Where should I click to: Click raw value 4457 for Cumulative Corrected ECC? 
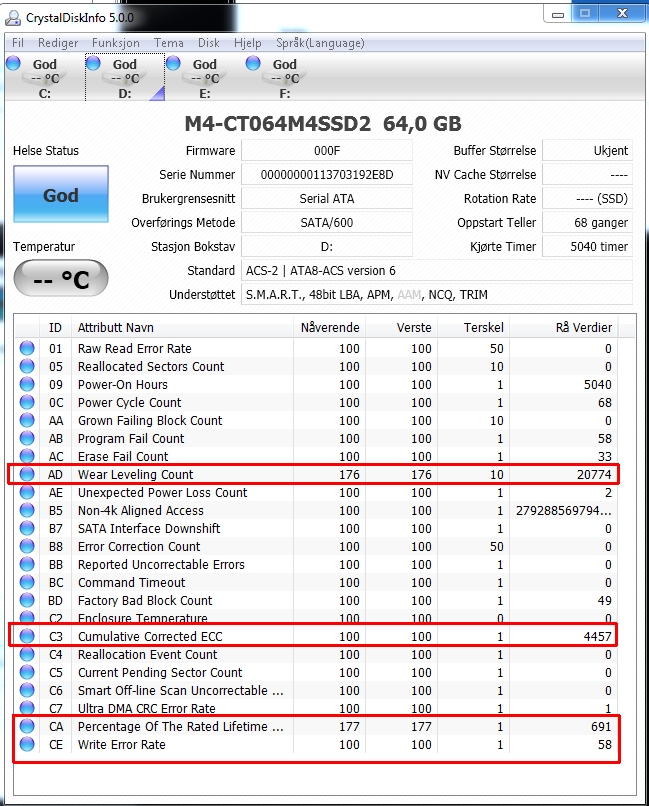(598, 636)
